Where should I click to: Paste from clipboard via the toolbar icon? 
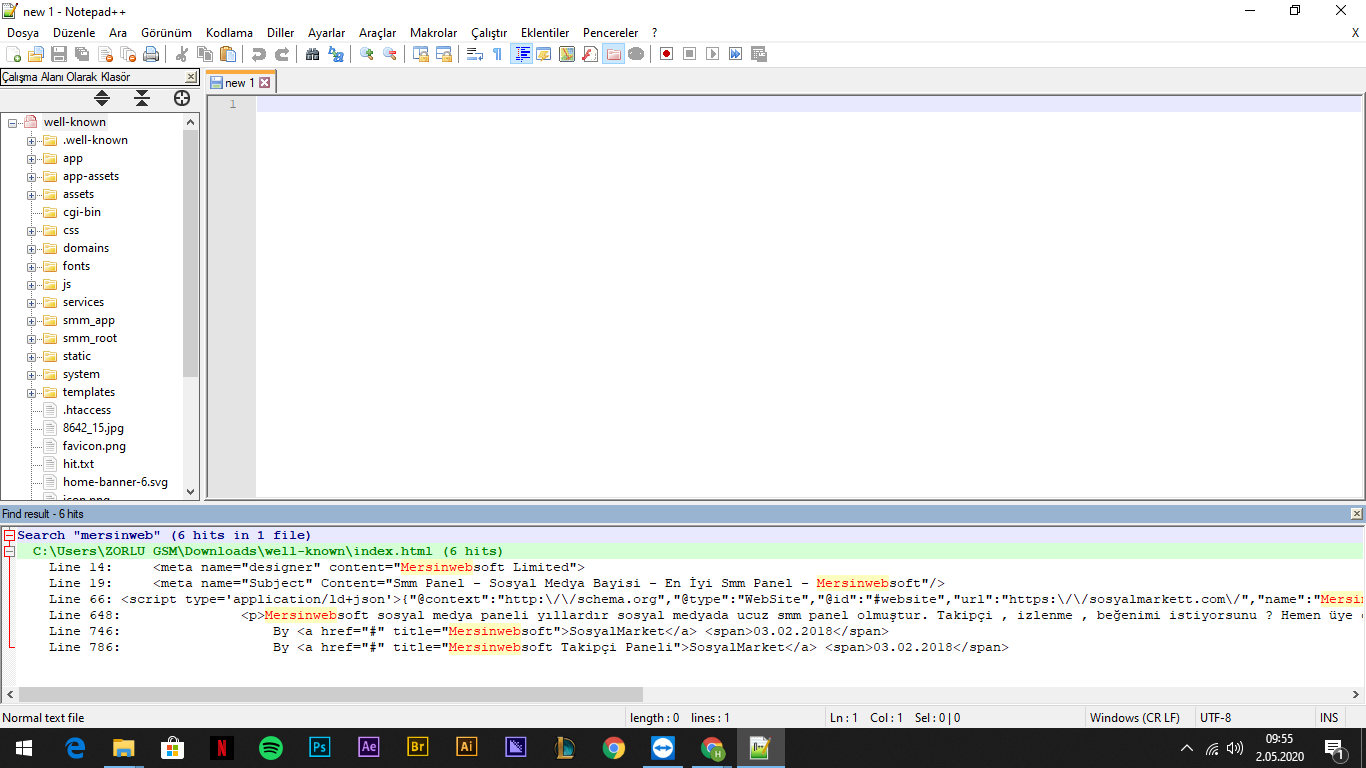pyautogui.click(x=228, y=54)
